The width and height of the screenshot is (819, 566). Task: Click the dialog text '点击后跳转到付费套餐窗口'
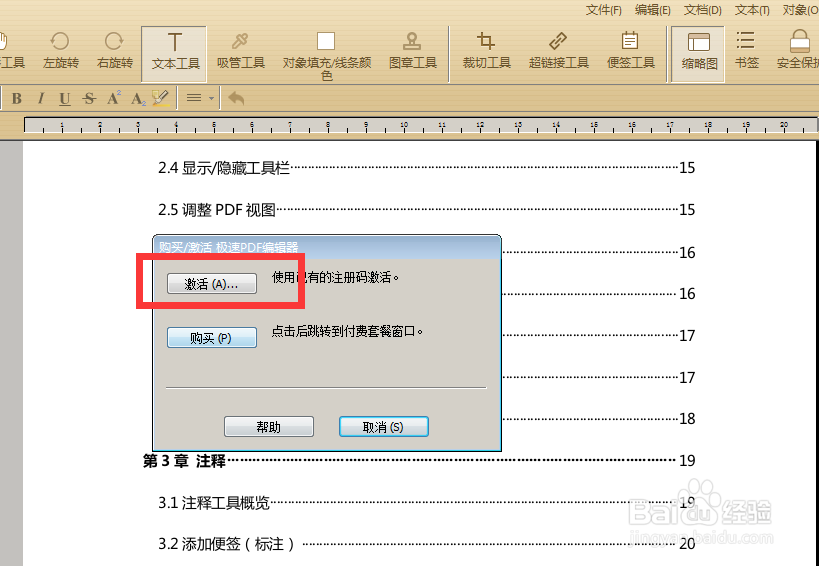(x=347, y=331)
